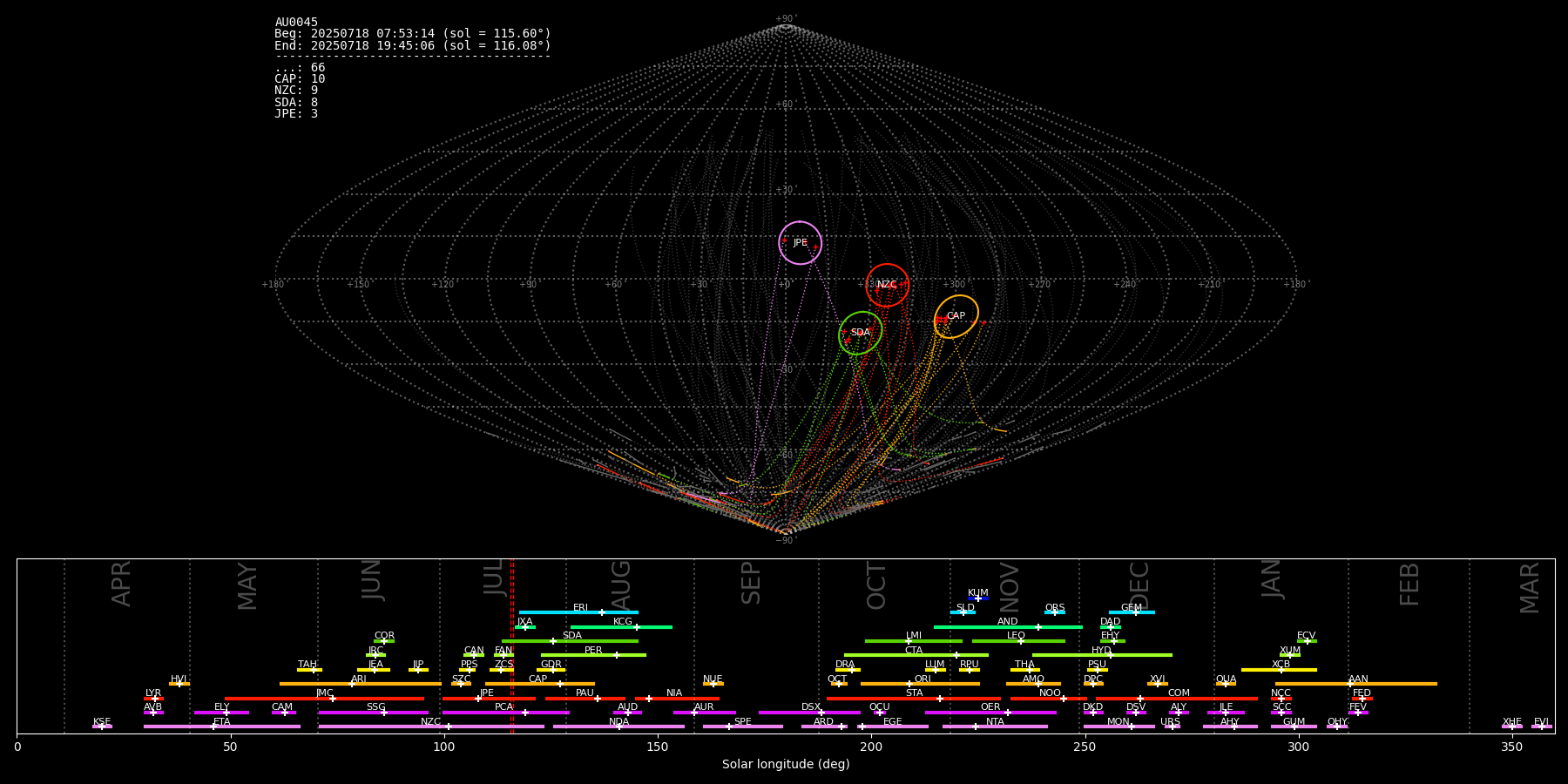Select the 'CAP: 10' count in the legend
Image resolution: width=1568 pixels, height=784 pixels.
[x=300, y=79]
